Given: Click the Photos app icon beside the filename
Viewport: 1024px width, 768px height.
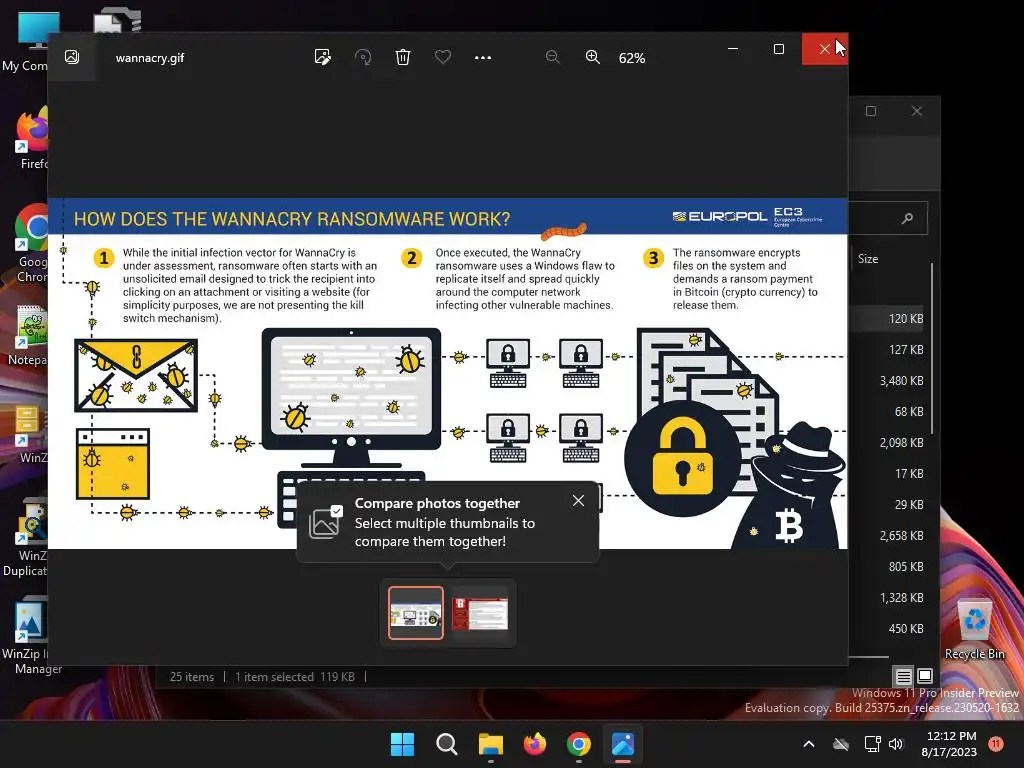Looking at the screenshot, I should tap(72, 57).
